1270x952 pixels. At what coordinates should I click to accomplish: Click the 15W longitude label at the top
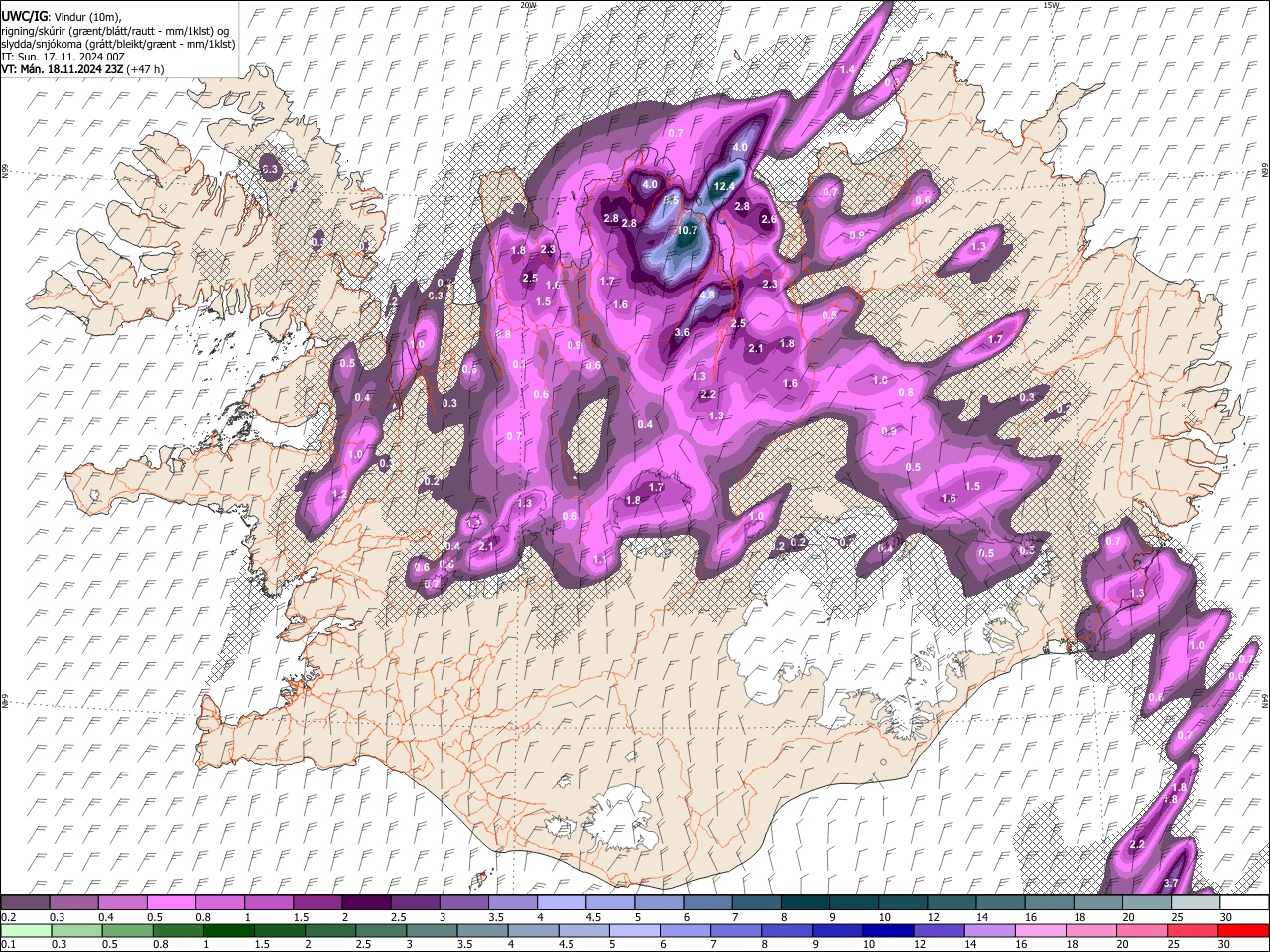(x=1051, y=5)
